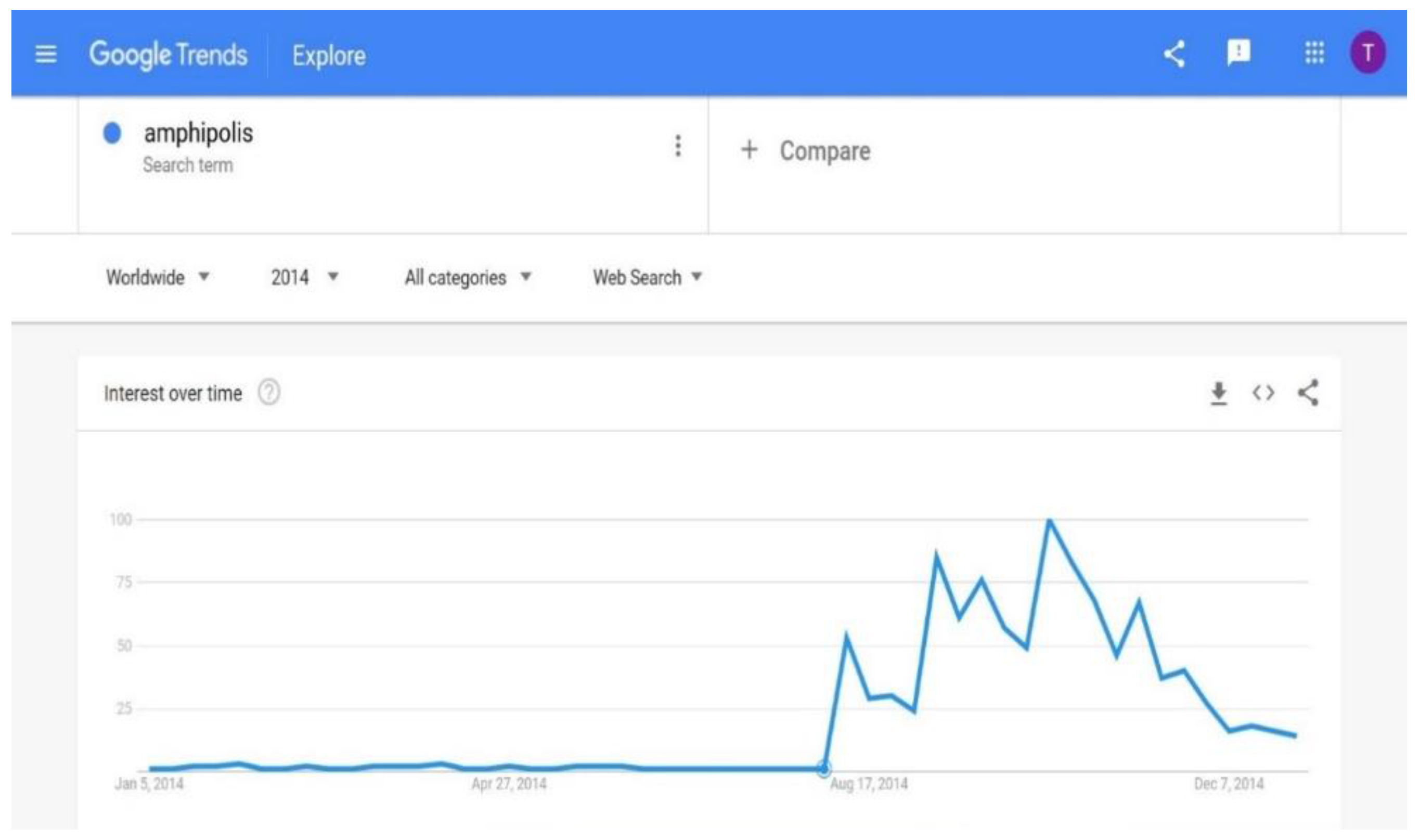Expand the All categories dropdown
The image size is (1419, 840).
click(x=468, y=277)
